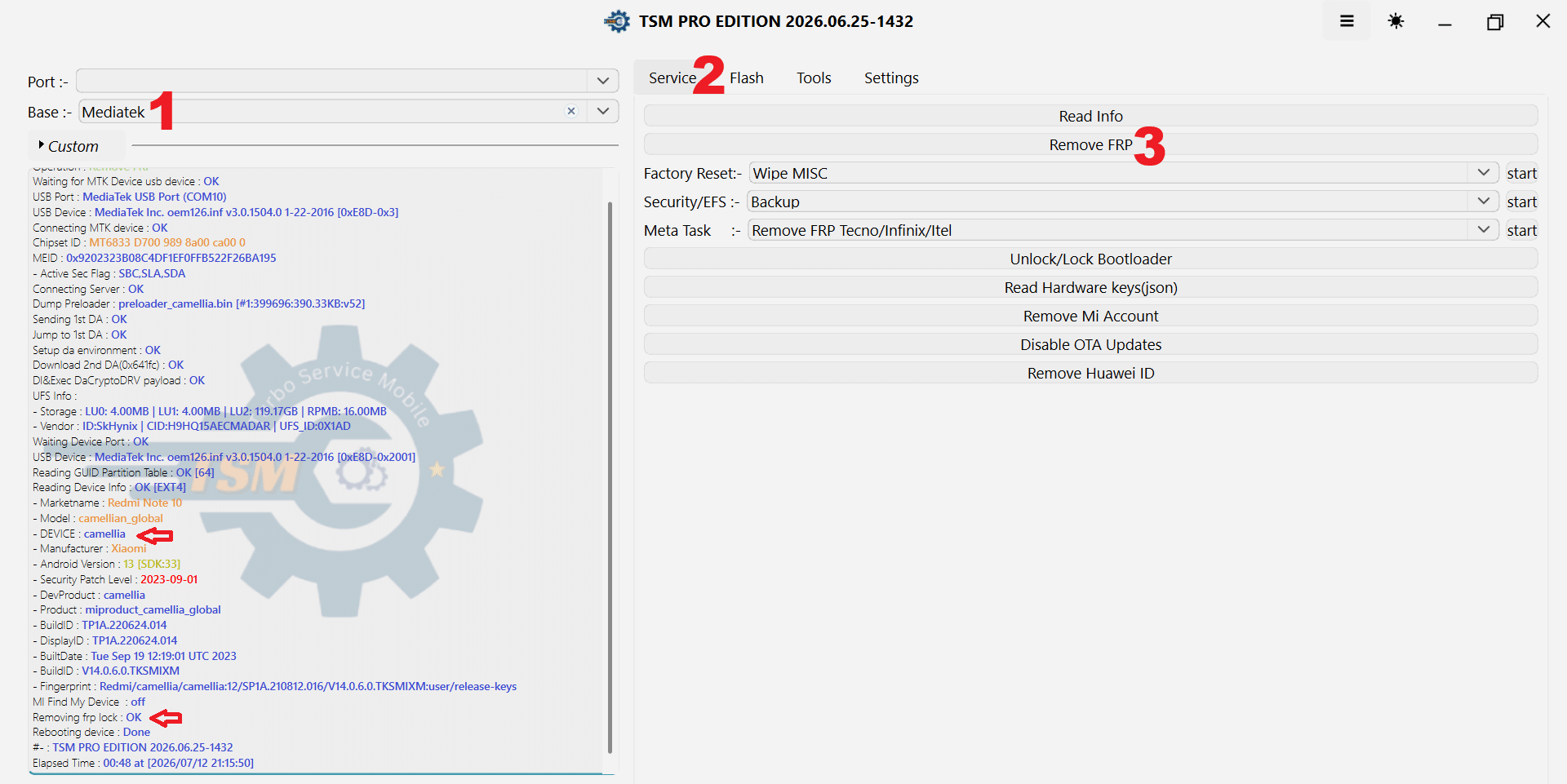
Task: Click the 'Manufacturer : Xiaomi' log line
Action: click(x=90, y=548)
